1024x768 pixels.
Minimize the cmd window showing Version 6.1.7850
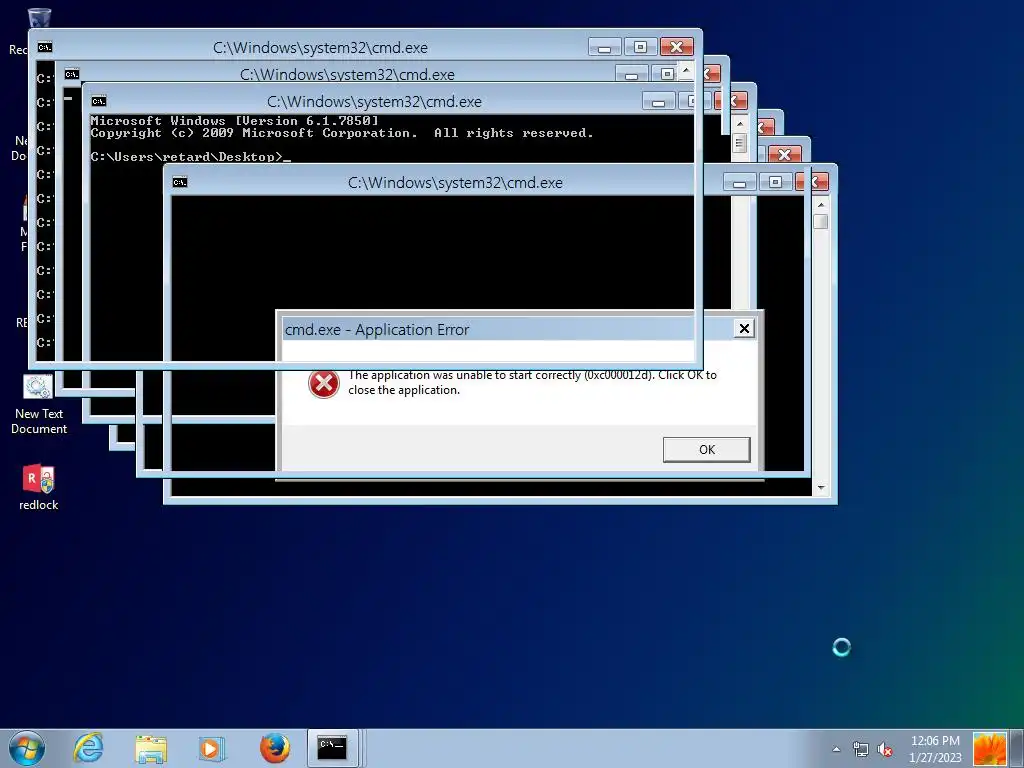658,101
